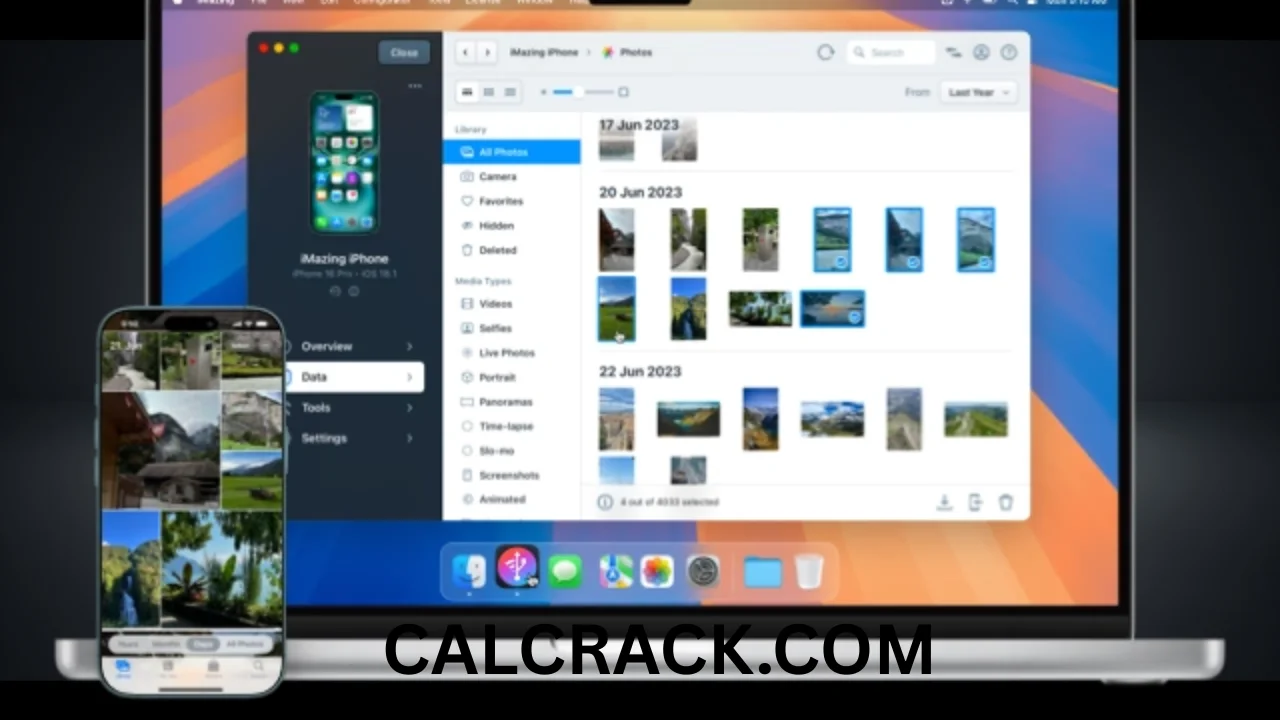Screen dimensions: 1280x720
Task: Click the info icon in the status bar
Action: coord(605,502)
